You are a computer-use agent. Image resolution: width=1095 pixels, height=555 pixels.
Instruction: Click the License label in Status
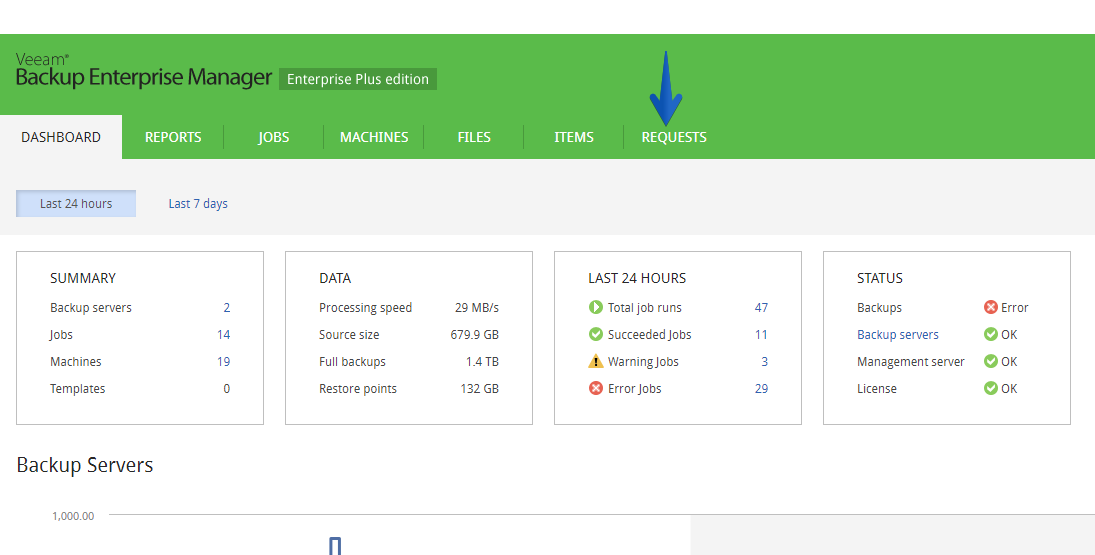(877, 389)
